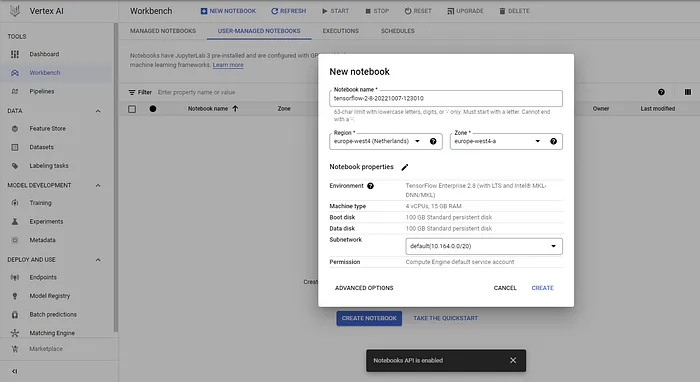Screen dimensions: 700x382
Task: Switch to the User-Managed Notebooks tab
Action: [x=259, y=31]
